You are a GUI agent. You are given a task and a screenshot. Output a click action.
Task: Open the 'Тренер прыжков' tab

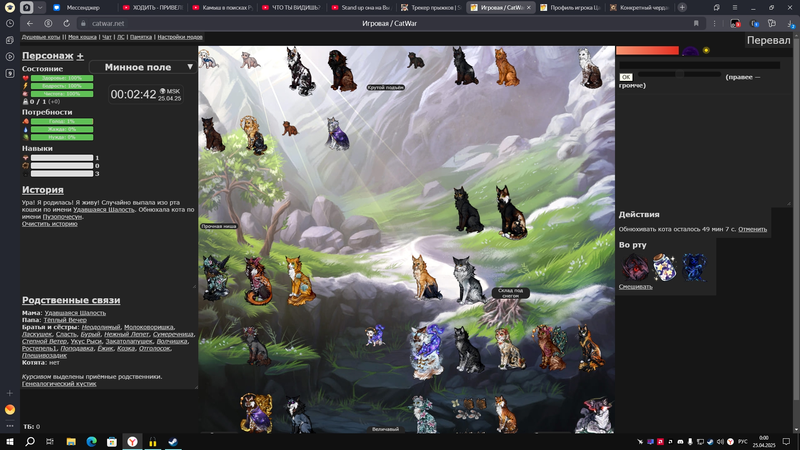click(431, 8)
